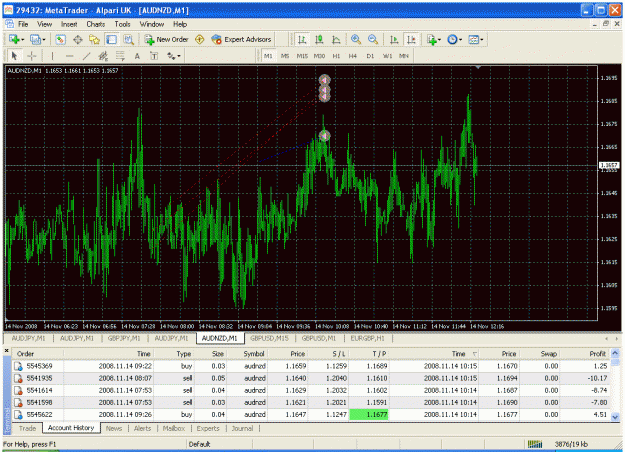Toggle the Navigator panel icon

tap(94, 39)
